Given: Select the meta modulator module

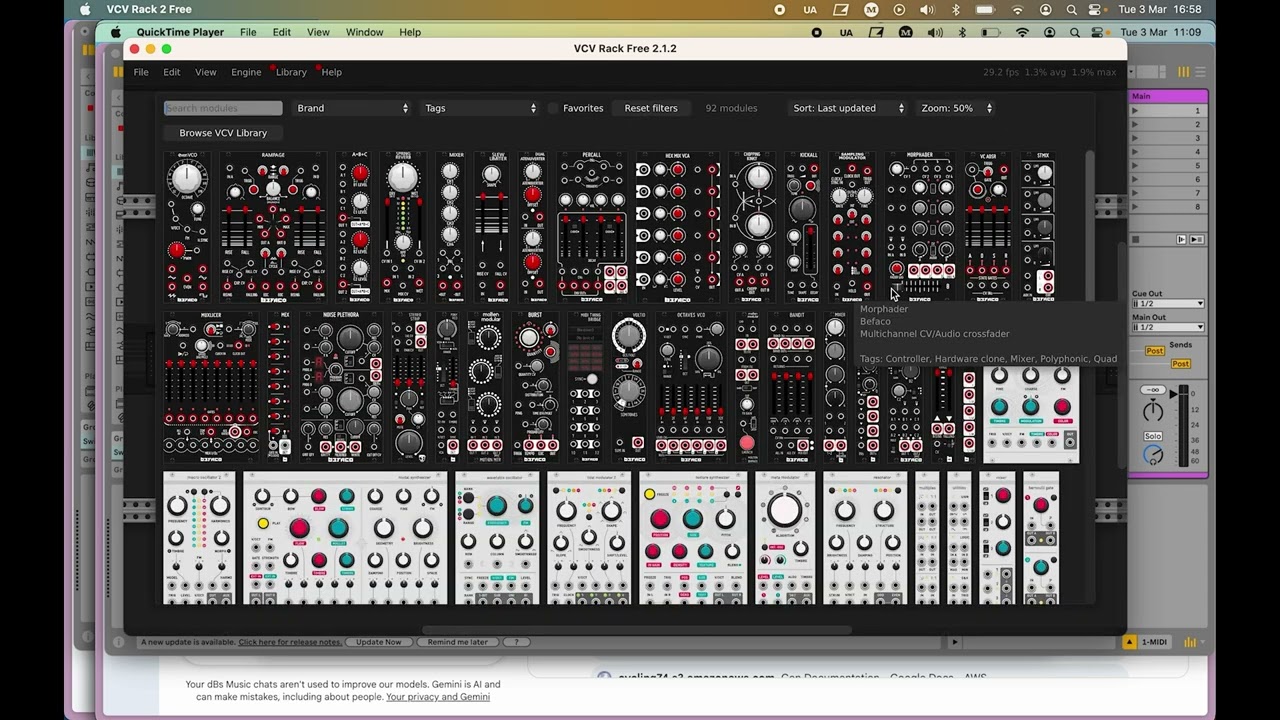Looking at the screenshot, I should [x=785, y=538].
